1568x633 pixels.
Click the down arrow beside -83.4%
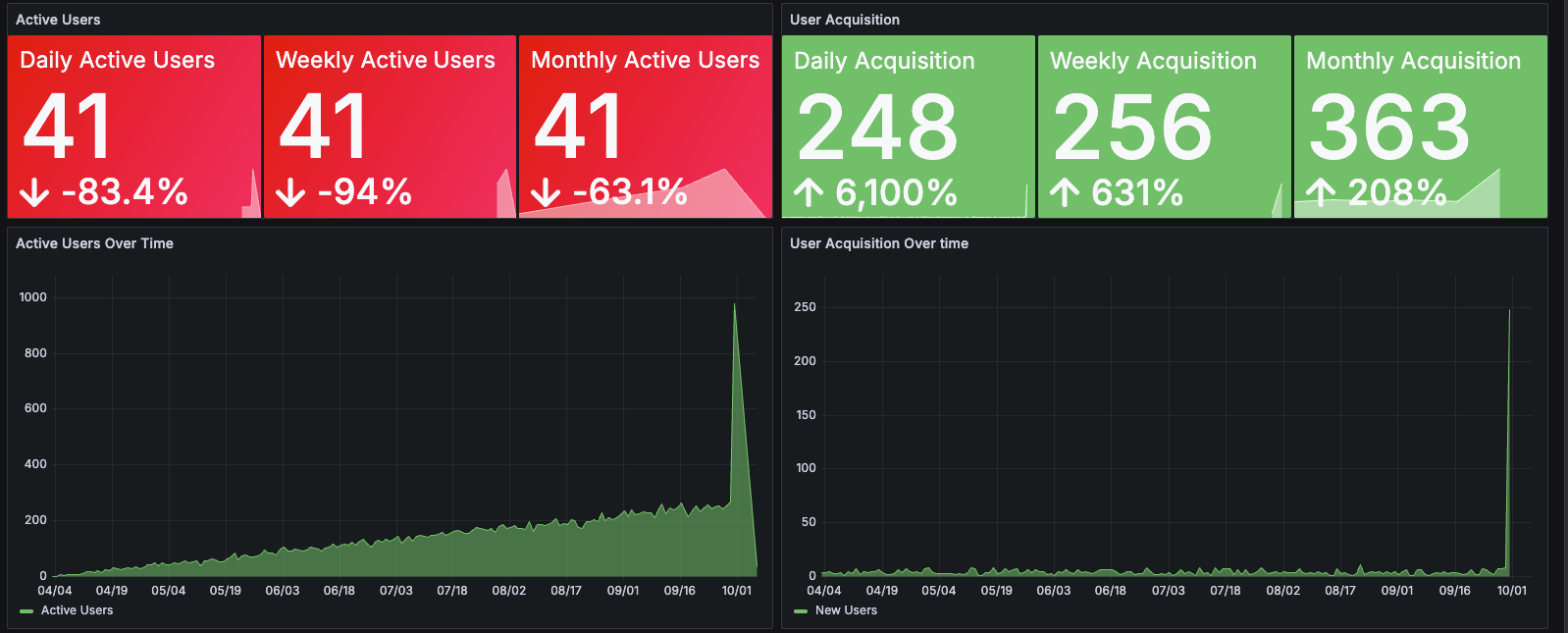click(x=34, y=192)
